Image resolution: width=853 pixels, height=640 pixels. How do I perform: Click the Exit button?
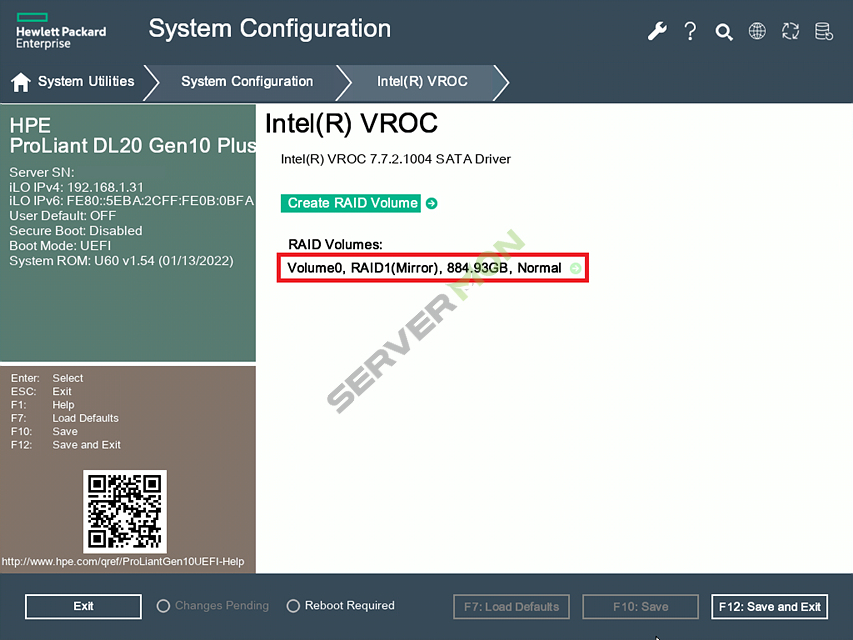click(83, 606)
